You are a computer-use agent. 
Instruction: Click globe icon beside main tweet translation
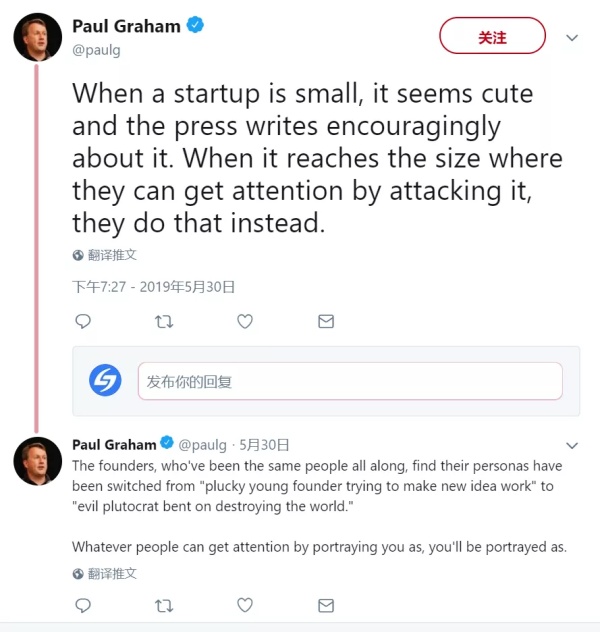point(79,255)
